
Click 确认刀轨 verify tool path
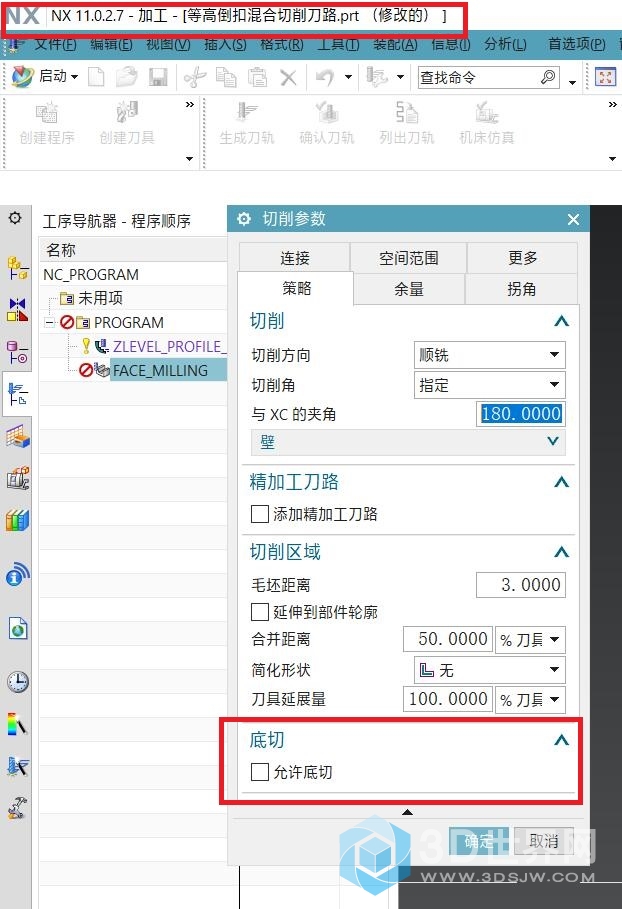(x=326, y=124)
